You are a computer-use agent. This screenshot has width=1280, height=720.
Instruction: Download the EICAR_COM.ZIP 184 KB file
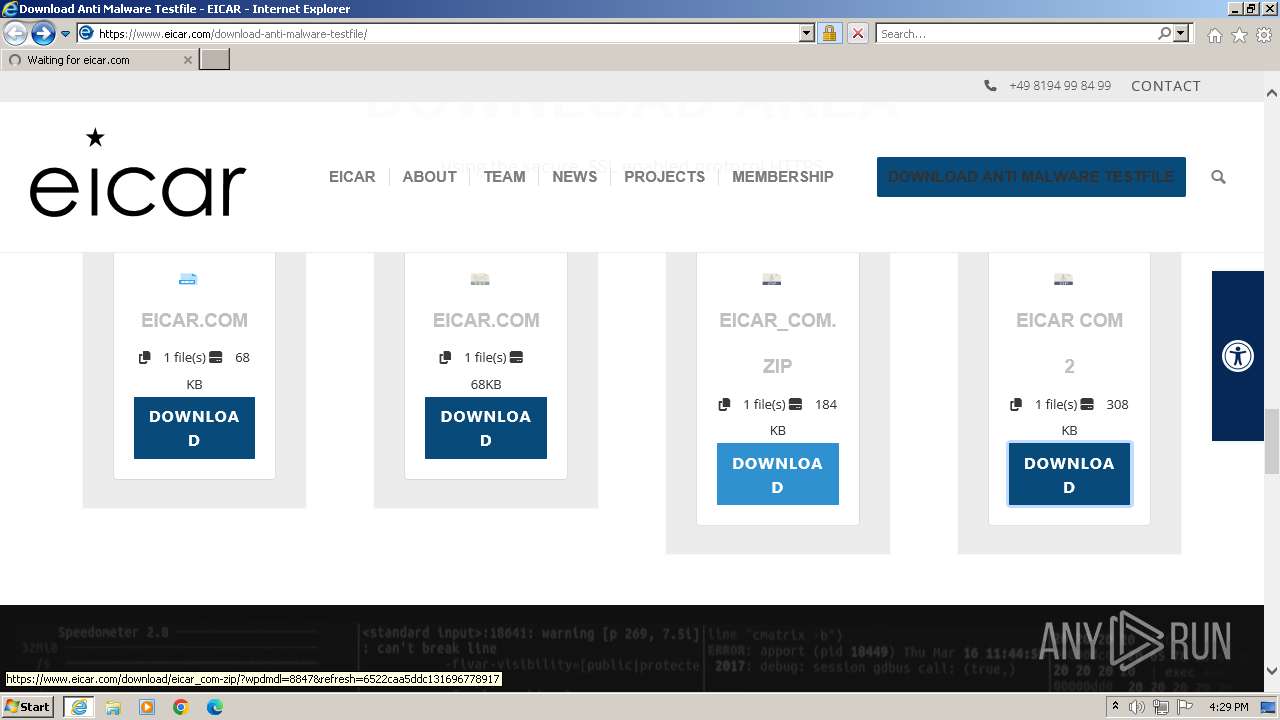pos(777,475)
